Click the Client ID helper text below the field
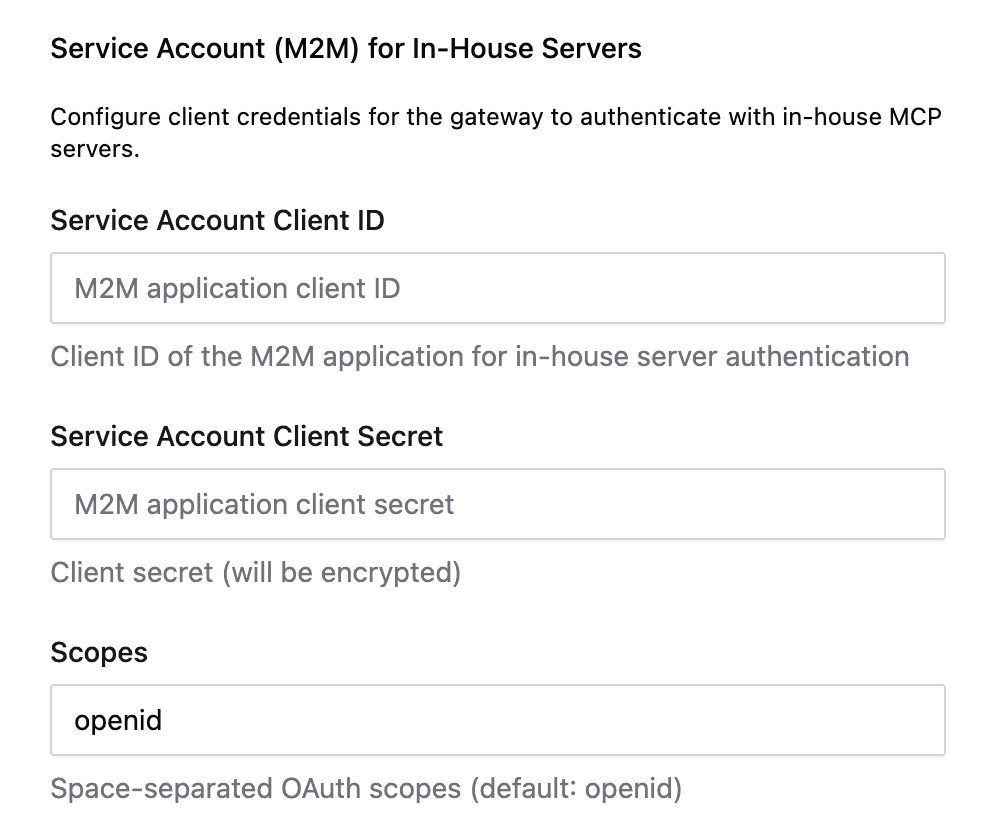 480,356
